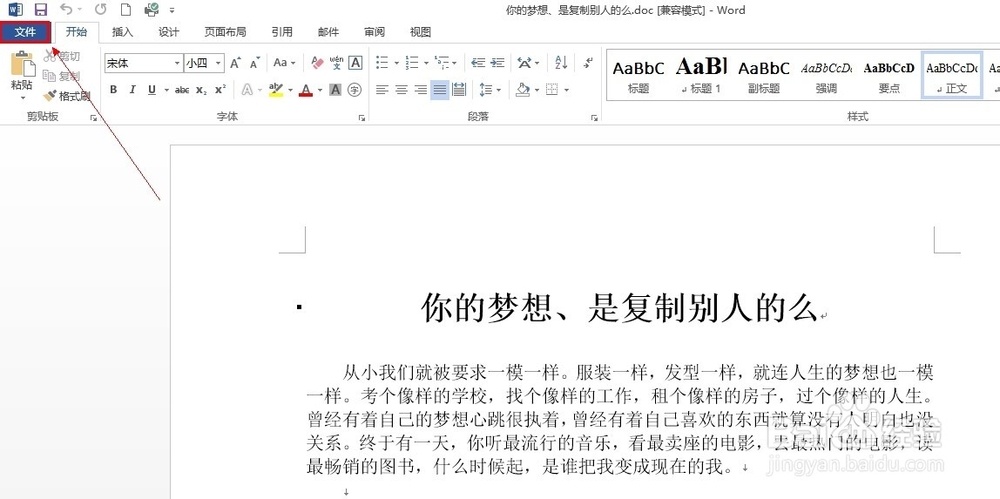Viewport: 1000px width, 499px height.
Task: Decrease font size with the shrink font icon
Action: pos(254,63)
